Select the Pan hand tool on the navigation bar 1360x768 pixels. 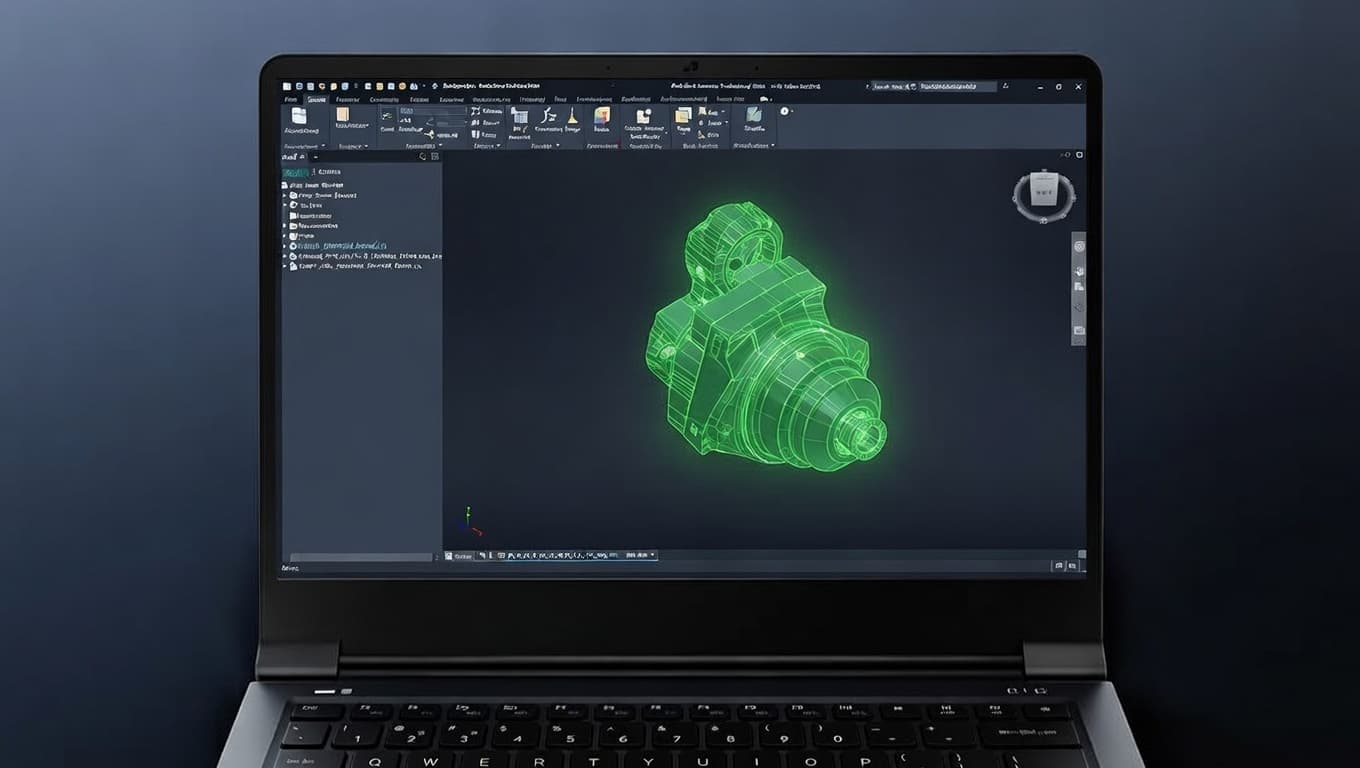[1079, 271]
